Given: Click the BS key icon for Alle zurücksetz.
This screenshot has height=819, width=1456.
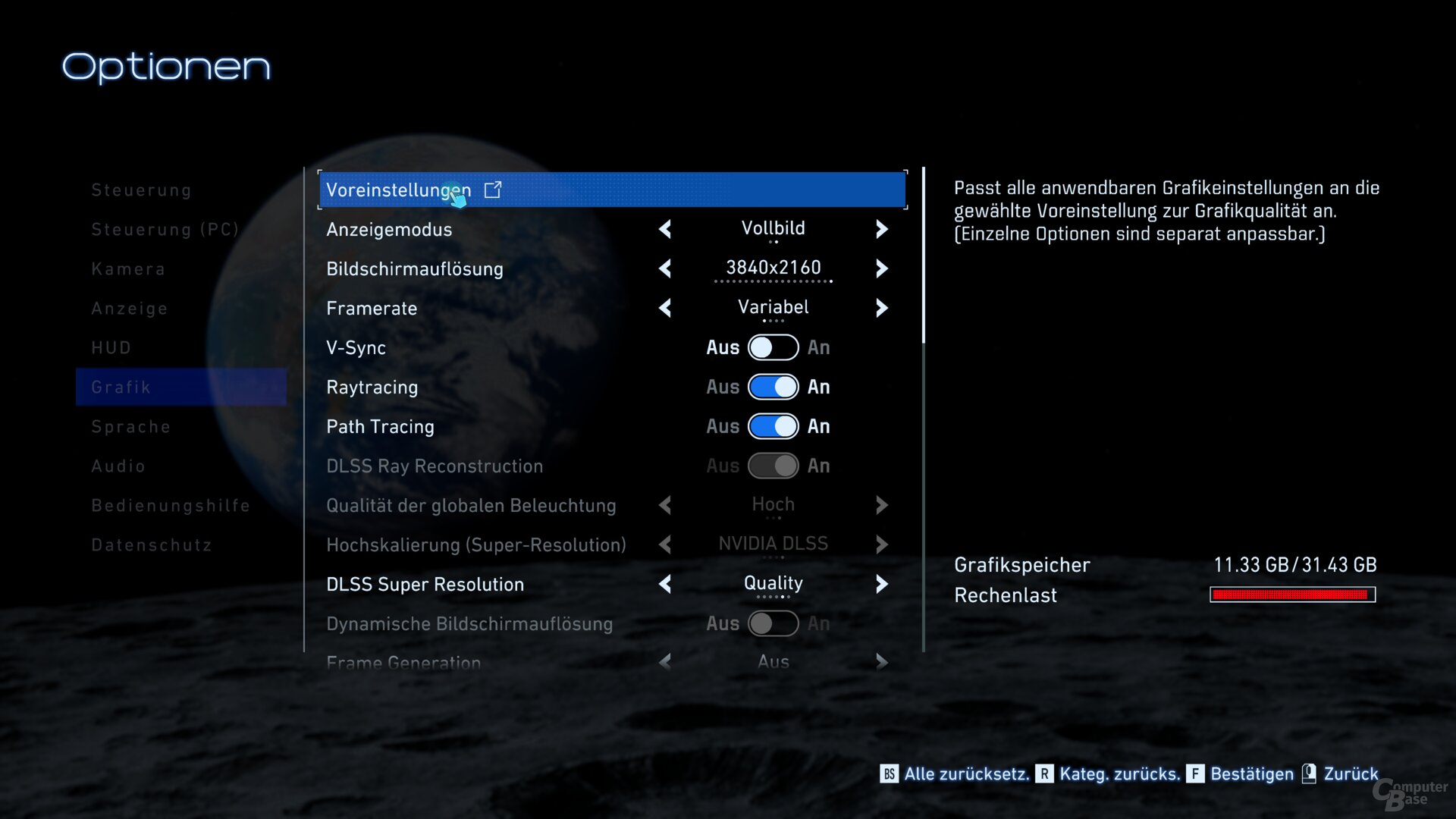Looking at the screenshot, I should 889,773.
